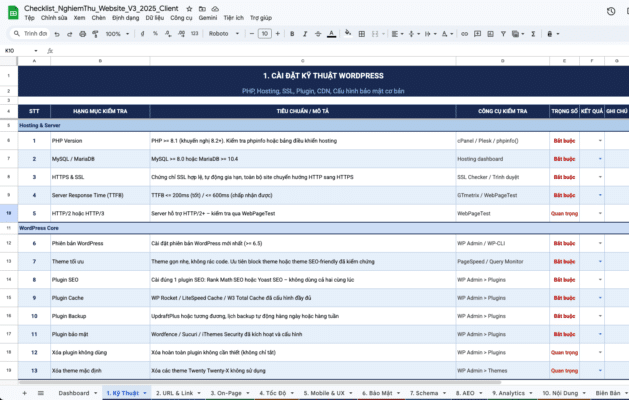Click increase decimal places icon
Viewport: 629px width, 400px height.
[181, 34]
